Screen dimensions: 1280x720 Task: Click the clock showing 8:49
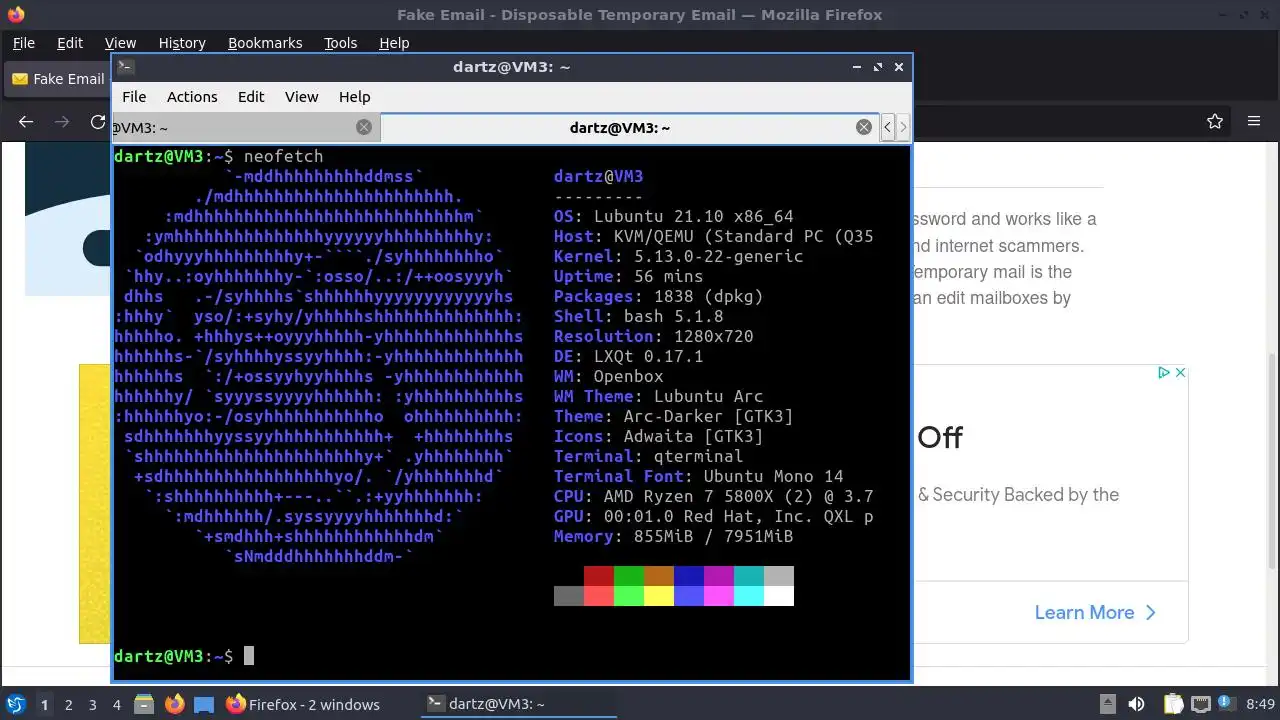(x=1260, y=704)
